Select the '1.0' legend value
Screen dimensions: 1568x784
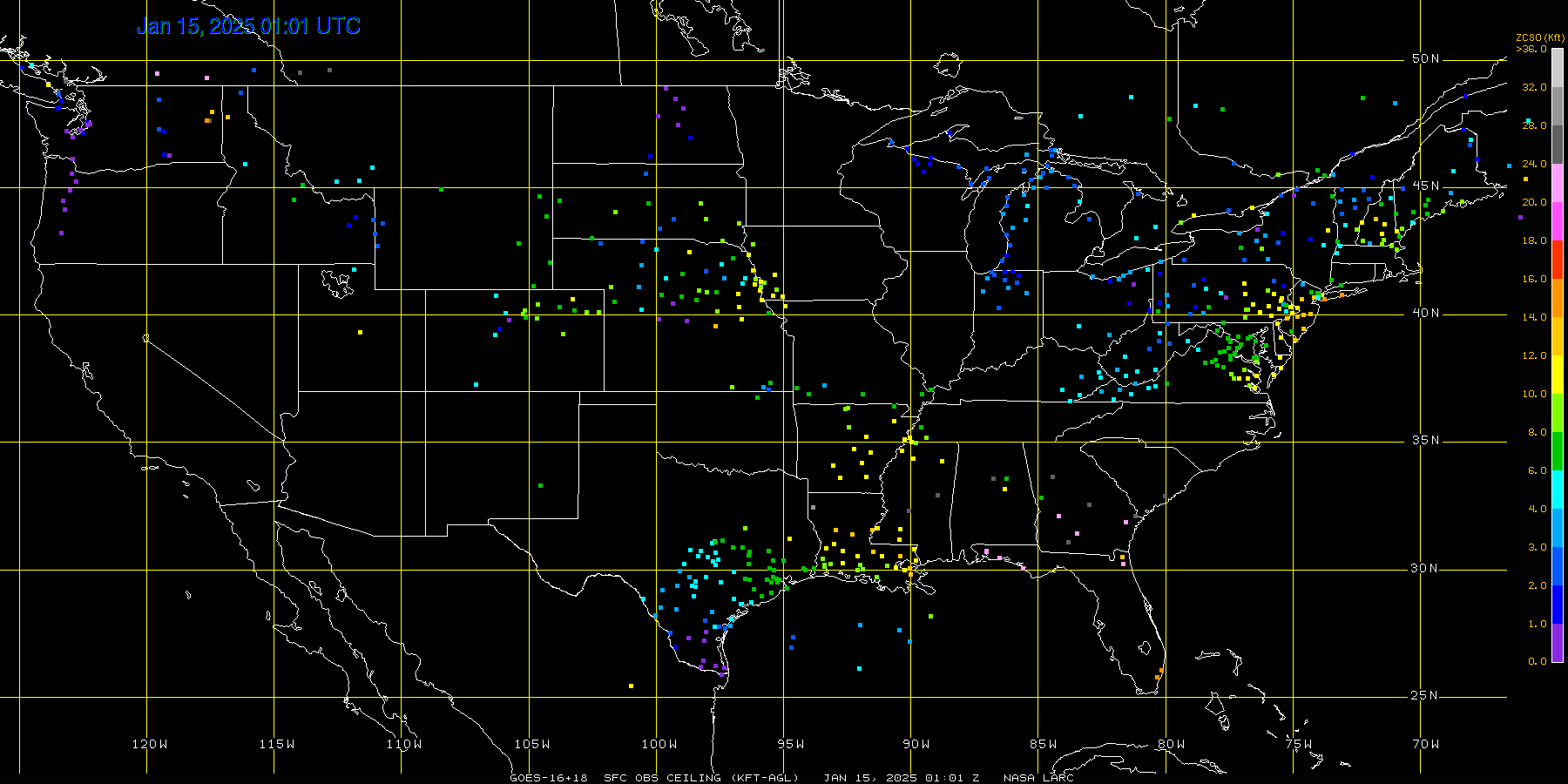[x=1538, y=624]
